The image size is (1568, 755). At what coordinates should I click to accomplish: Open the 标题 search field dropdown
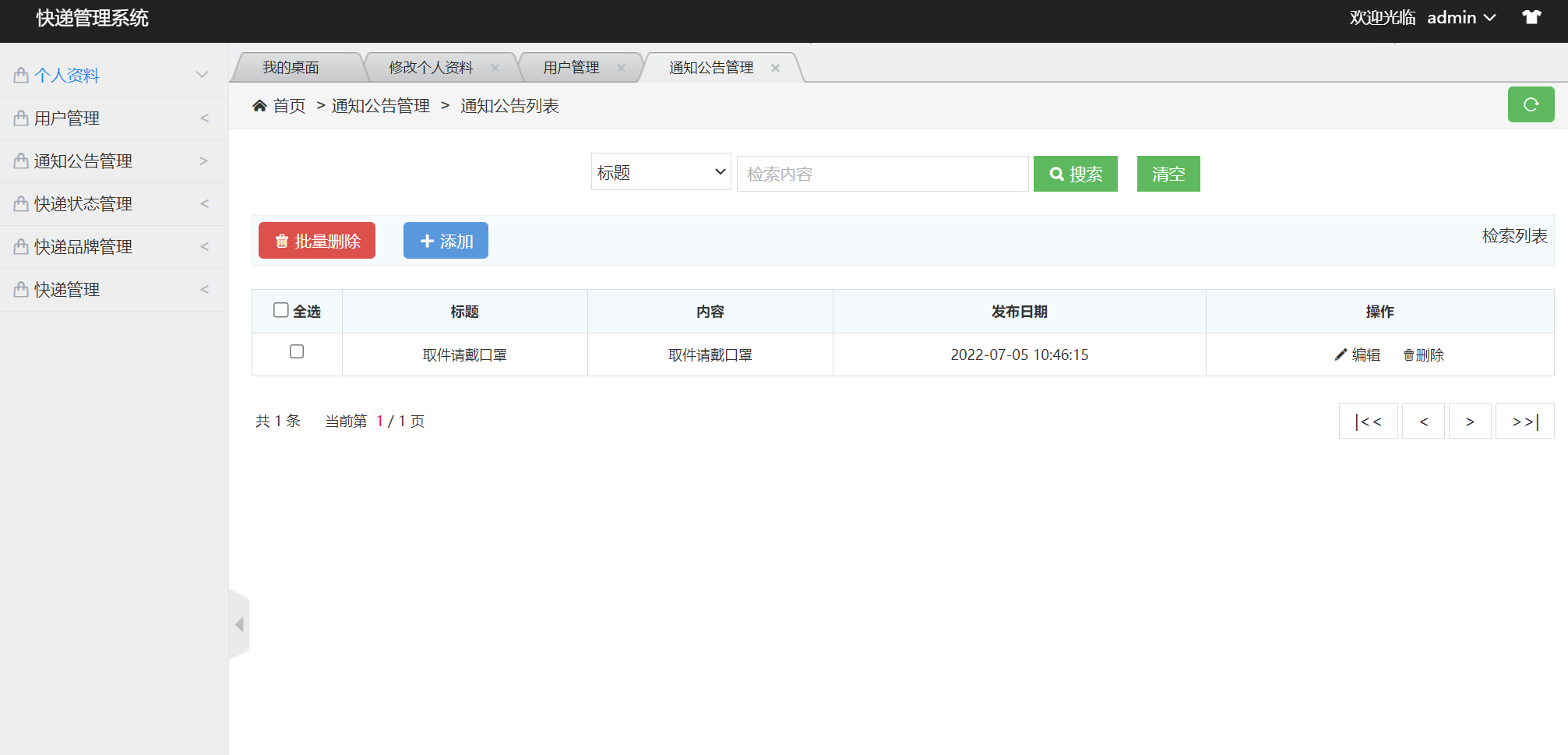point(661,171)
